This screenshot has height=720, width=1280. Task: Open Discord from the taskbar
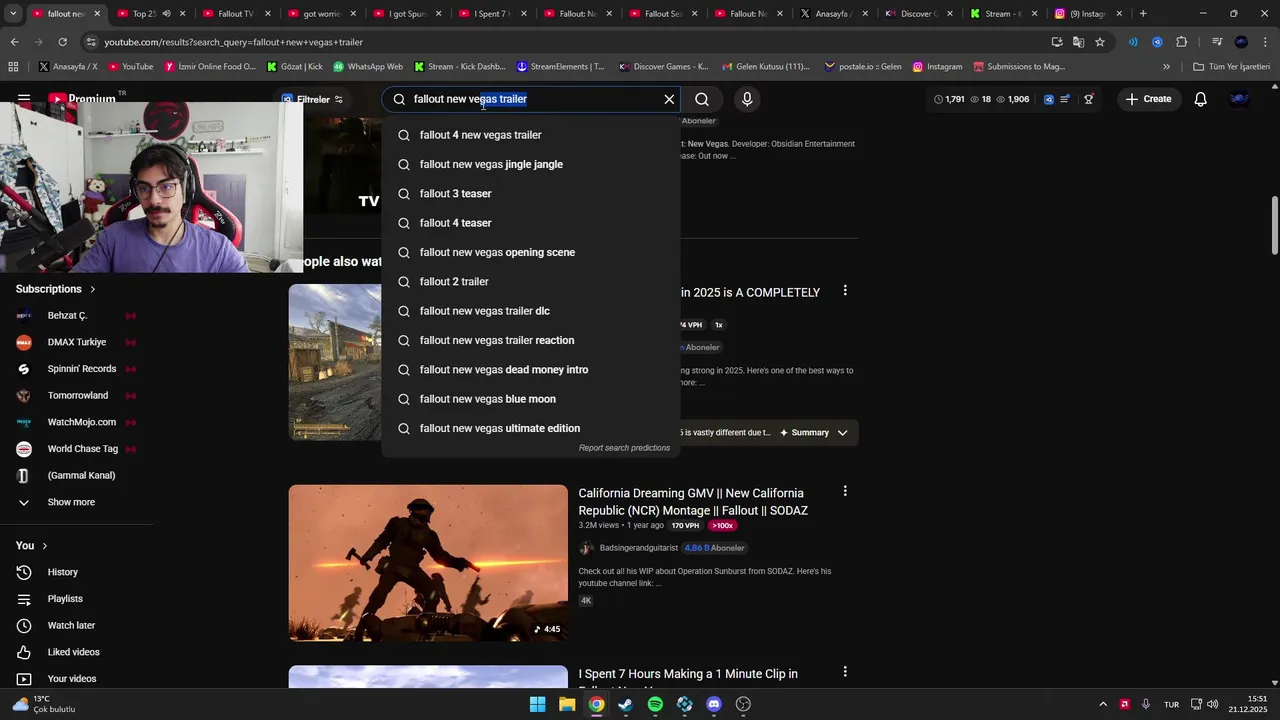[x=714, y=704]
